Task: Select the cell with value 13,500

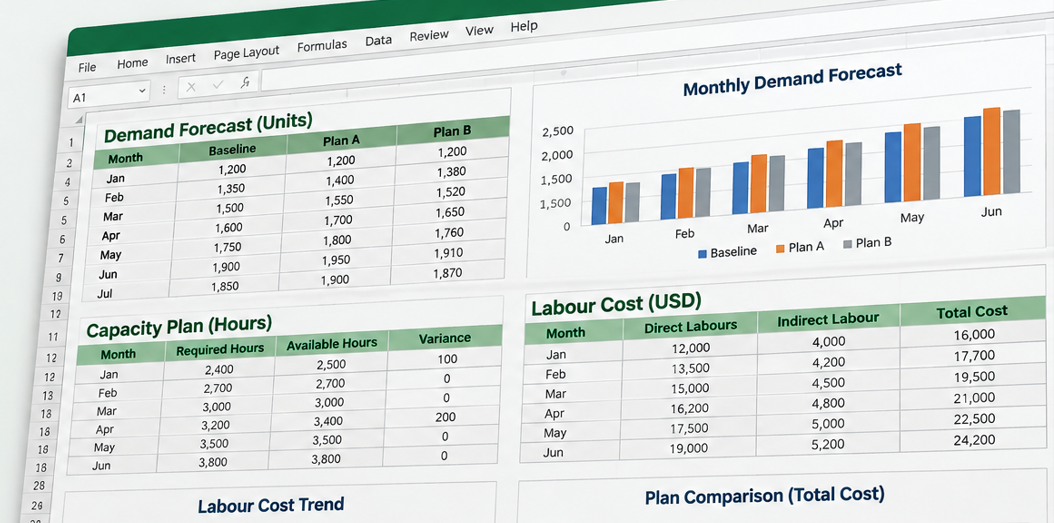Action: (x=690, y=368)
